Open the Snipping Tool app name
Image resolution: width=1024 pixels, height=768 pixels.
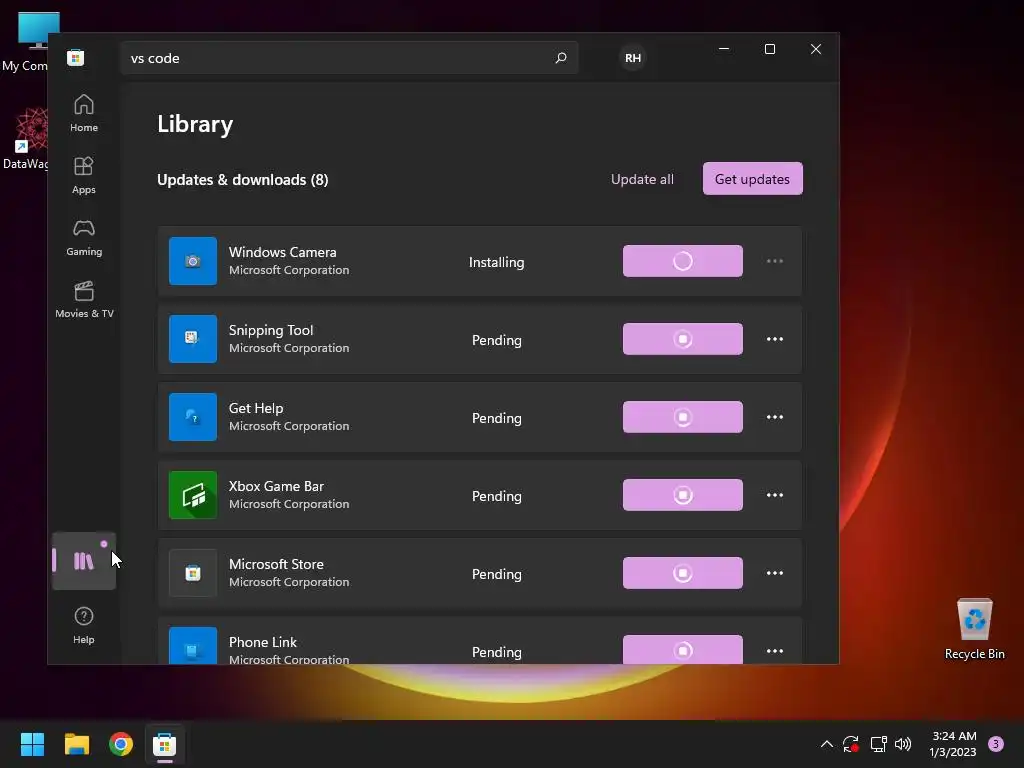pyautogui.click(x=271, y=330)
